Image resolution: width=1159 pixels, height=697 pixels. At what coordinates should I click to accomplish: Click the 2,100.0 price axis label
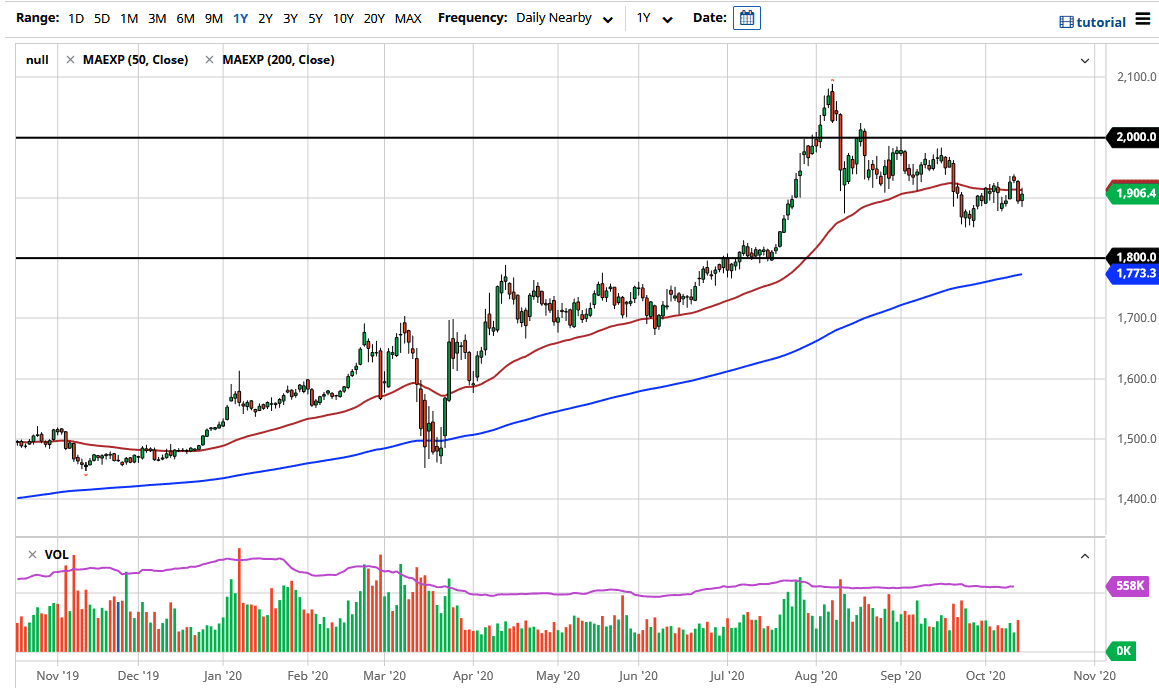click(x=1136, y=77)
